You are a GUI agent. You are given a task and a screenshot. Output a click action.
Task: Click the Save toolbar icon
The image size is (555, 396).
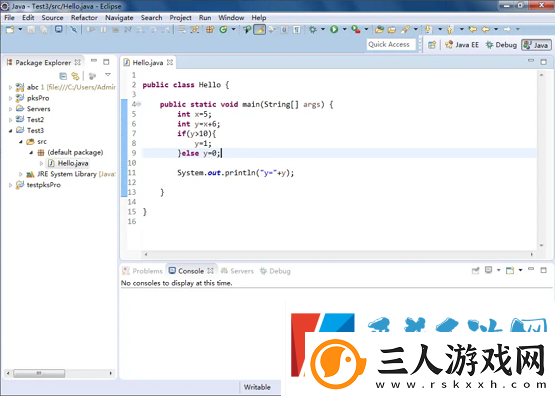pos(31,30)
